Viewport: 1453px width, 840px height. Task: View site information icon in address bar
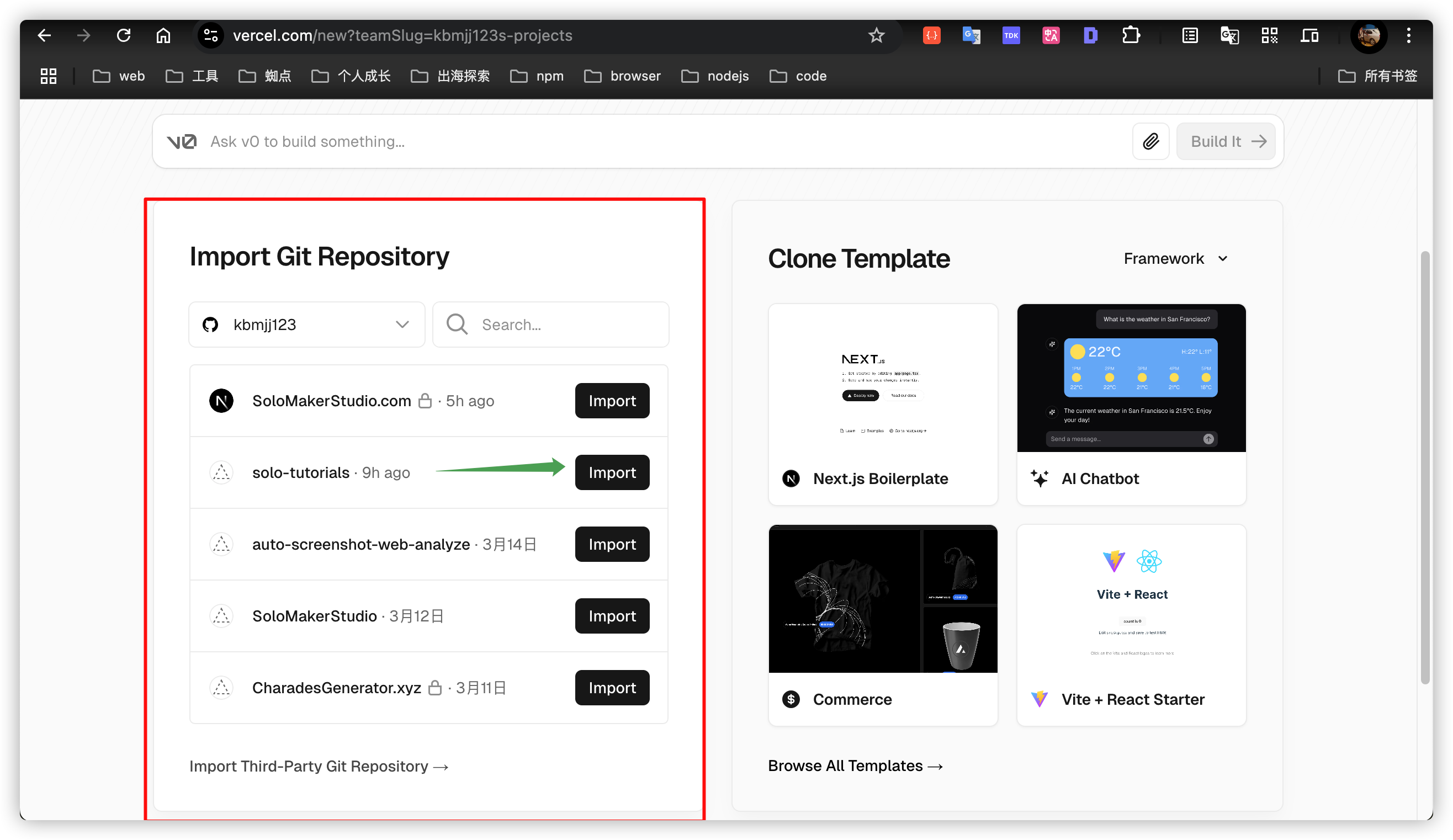click(x=210, y=36)
